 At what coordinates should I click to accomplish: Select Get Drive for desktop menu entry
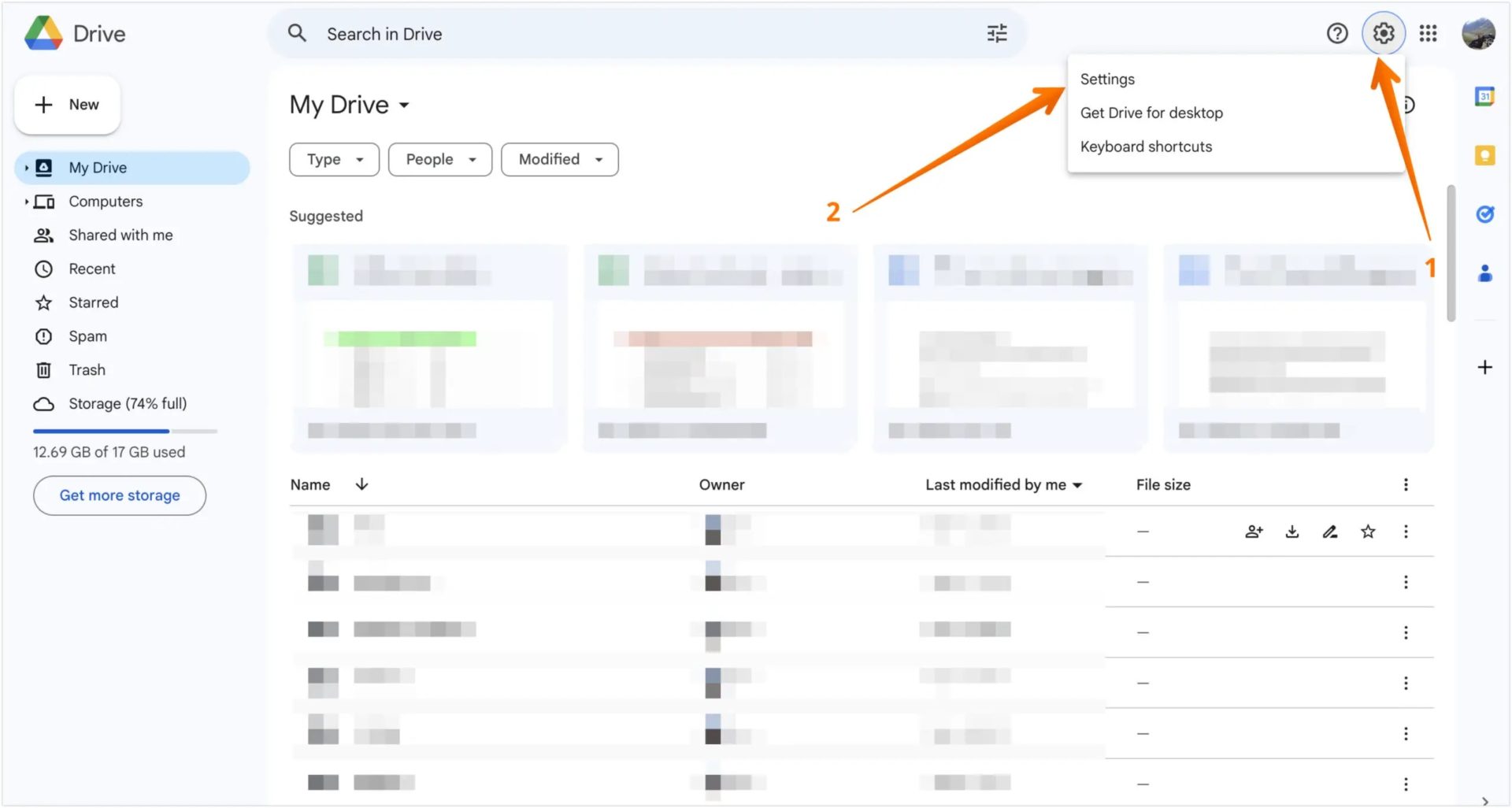coord(1151,113)
